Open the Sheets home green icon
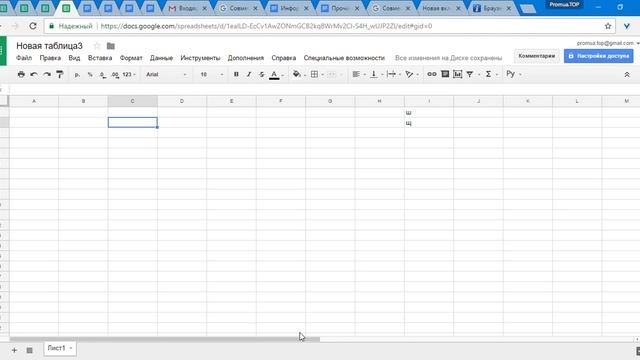Screen dimensions: 640x360 (x=3, y=51)
